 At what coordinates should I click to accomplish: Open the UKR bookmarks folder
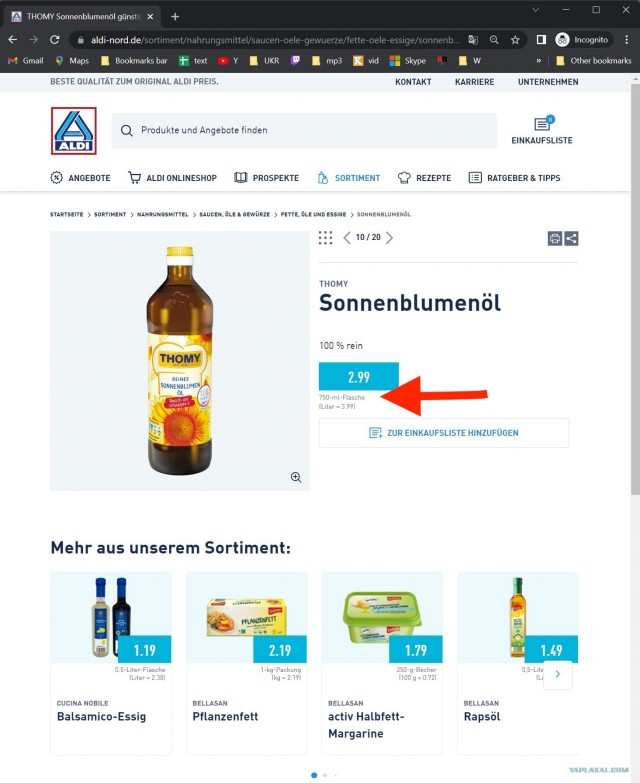coord(264,60)
